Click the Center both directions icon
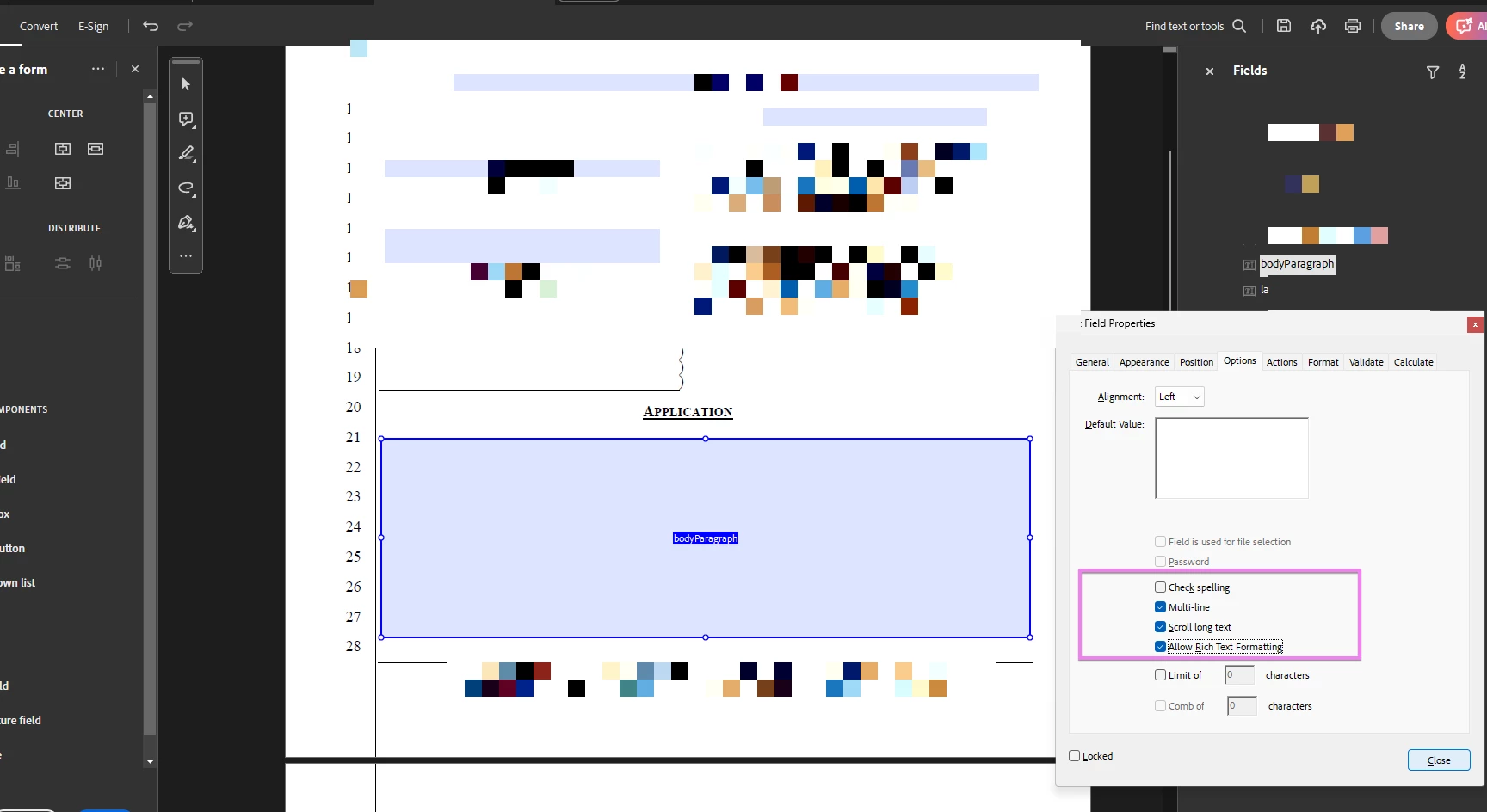The width and height of the screenshot is (1487, 812). [63, 183]
